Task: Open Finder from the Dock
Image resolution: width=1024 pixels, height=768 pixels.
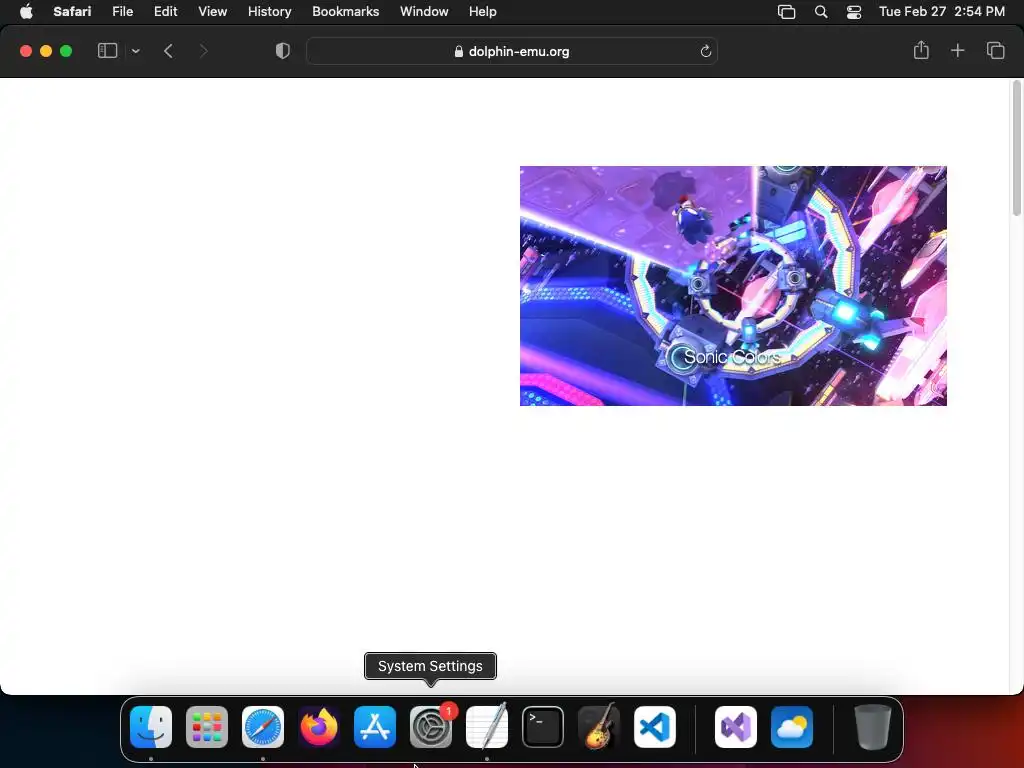Action: 151,727
